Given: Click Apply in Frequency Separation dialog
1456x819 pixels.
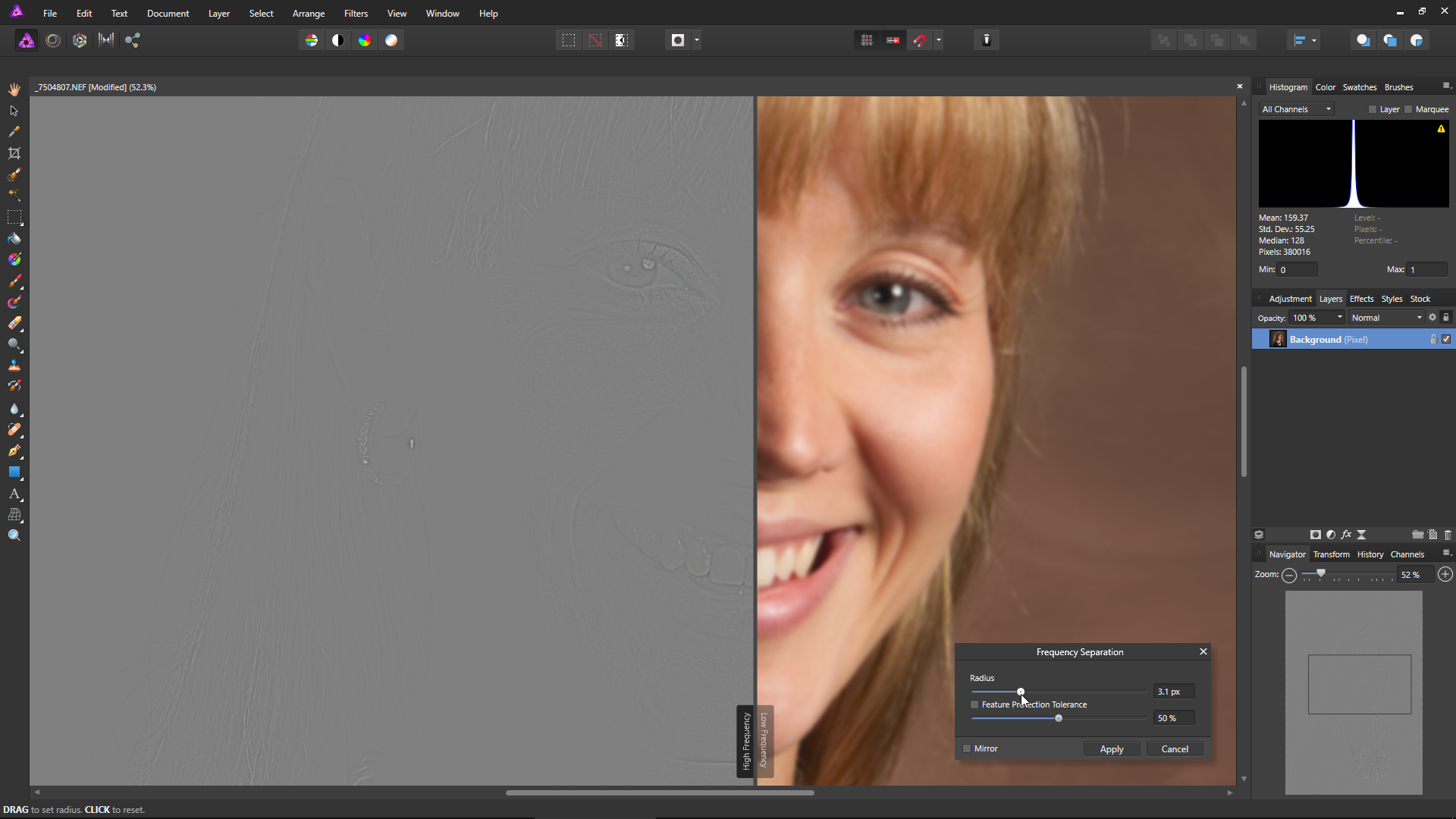Looking at the screenshot, I should [1111, 748].
